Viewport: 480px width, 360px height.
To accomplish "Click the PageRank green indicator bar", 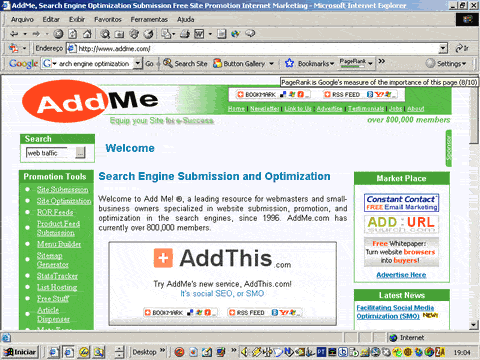I will pyautogui.click(x=352, y=66).
